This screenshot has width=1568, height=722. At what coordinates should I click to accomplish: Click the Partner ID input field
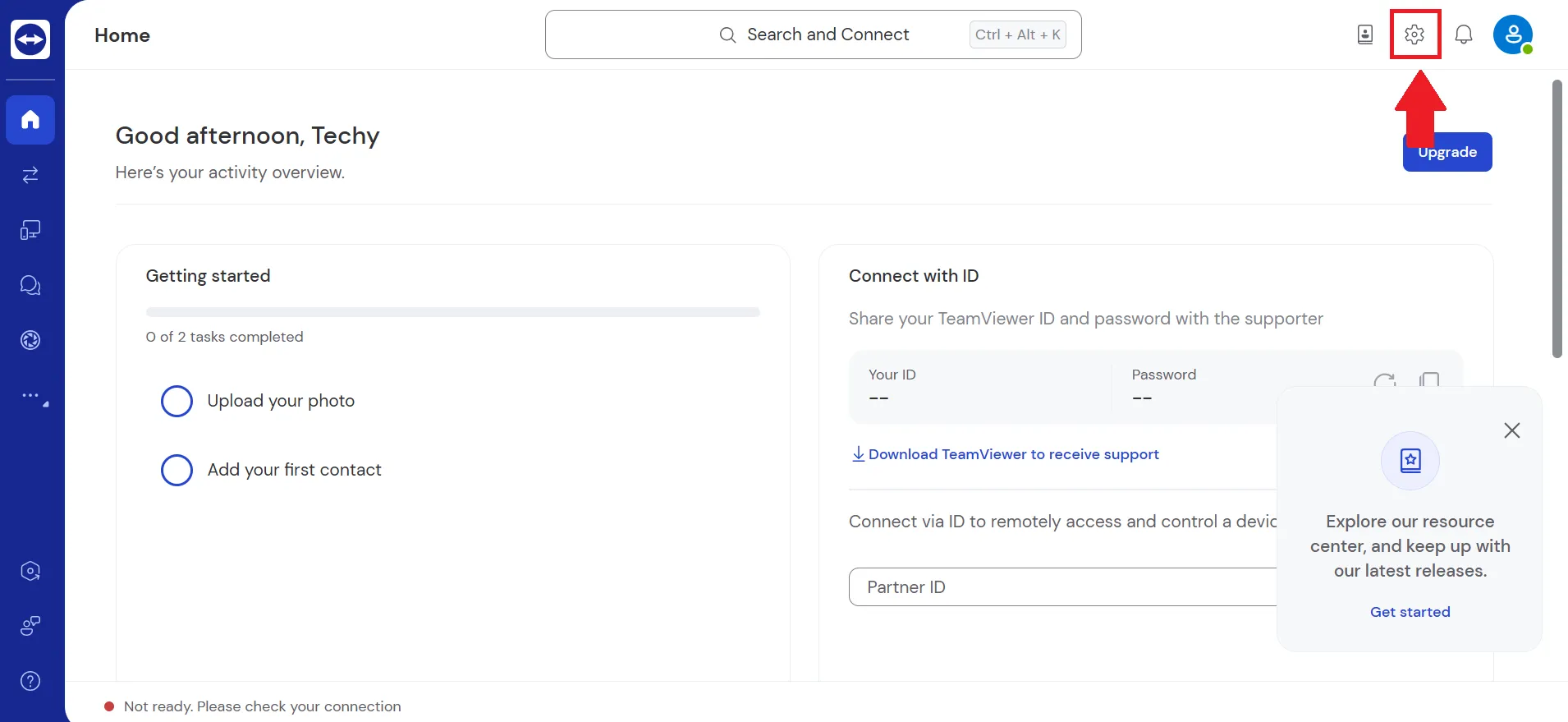[x=1059, y=587]
